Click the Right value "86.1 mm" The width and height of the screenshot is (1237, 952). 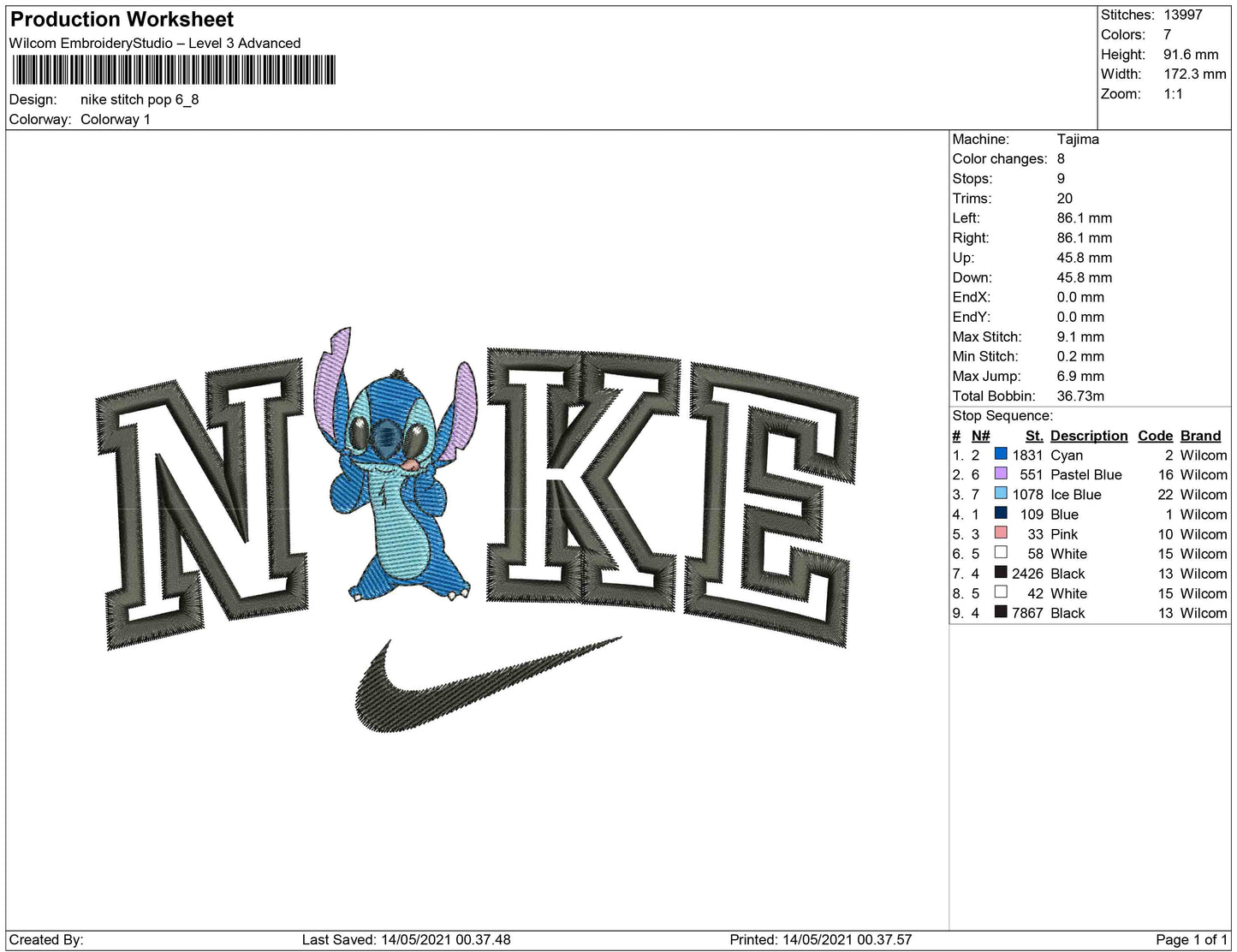coord(1085,237)
